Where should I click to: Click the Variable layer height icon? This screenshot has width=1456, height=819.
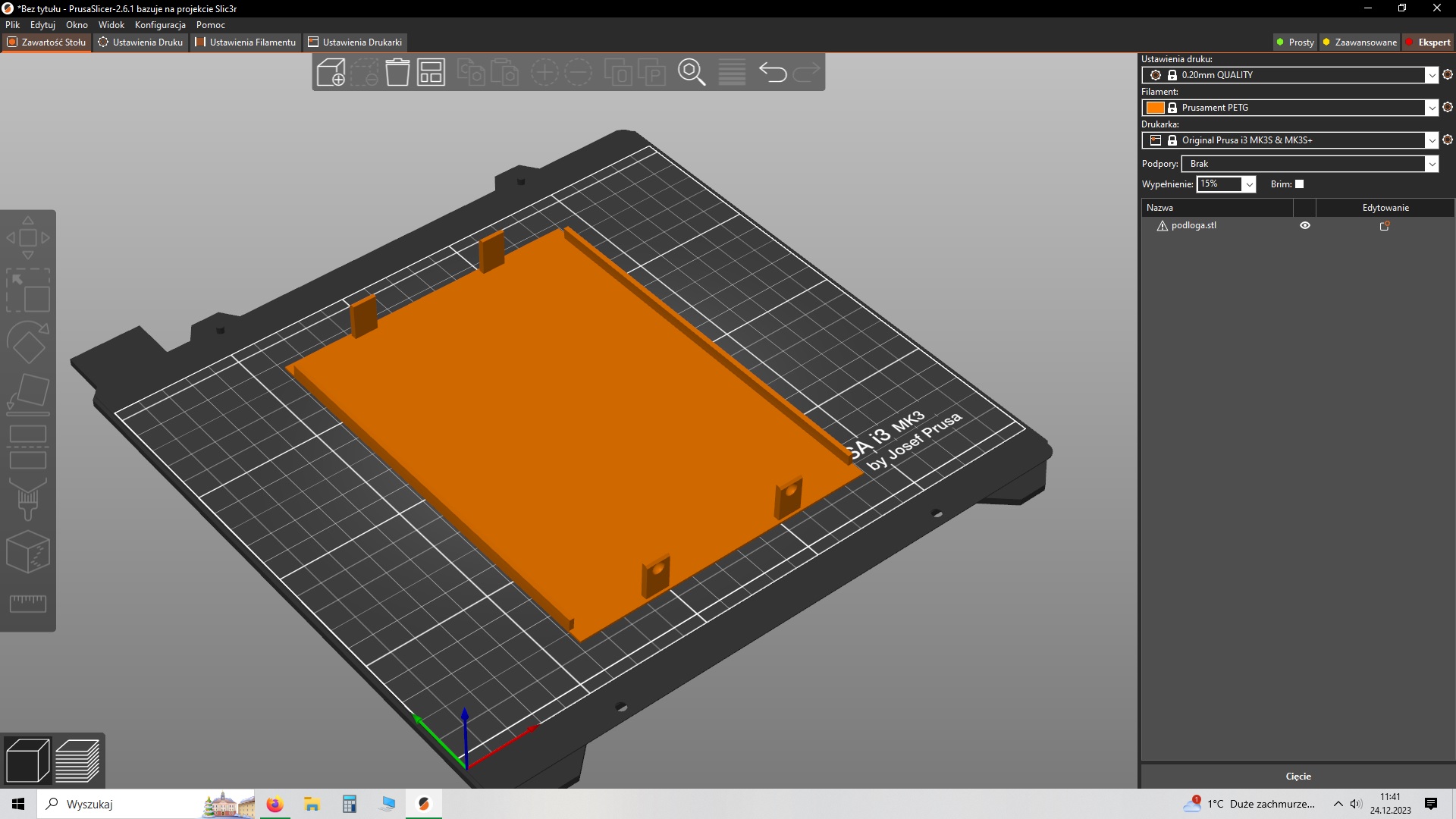731,72
